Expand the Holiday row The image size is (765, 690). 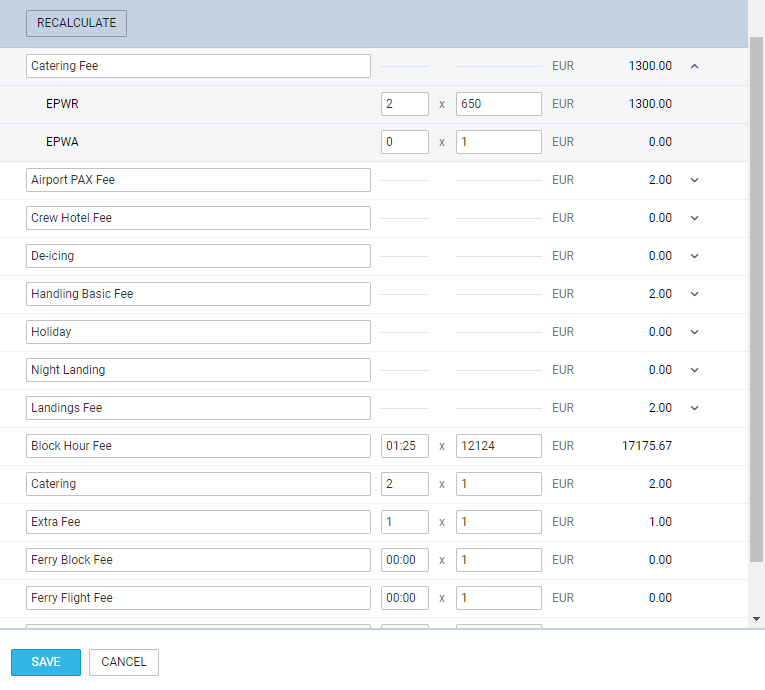click(695, 332)
